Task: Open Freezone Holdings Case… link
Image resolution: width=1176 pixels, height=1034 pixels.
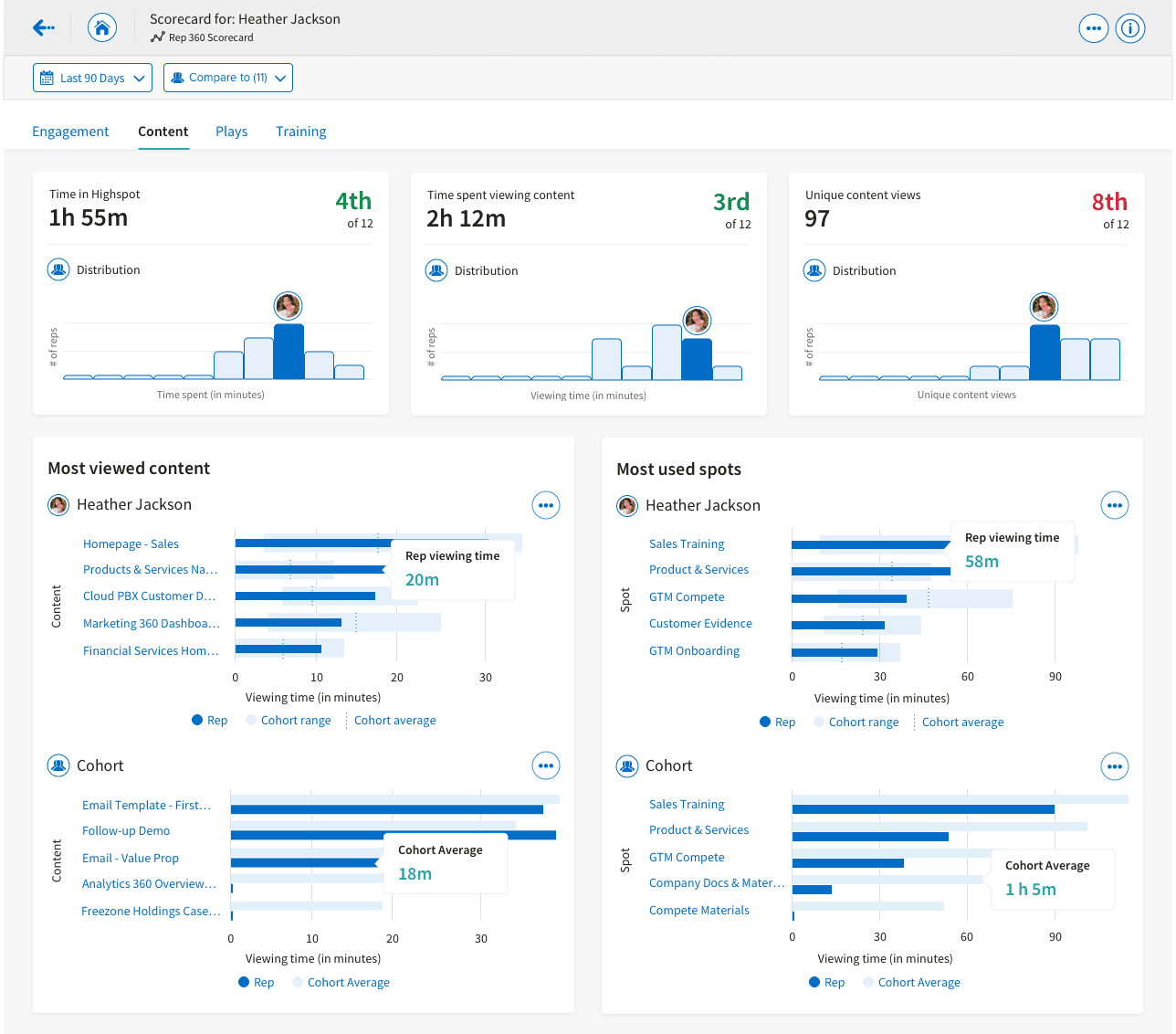Action: pos(151,911)
